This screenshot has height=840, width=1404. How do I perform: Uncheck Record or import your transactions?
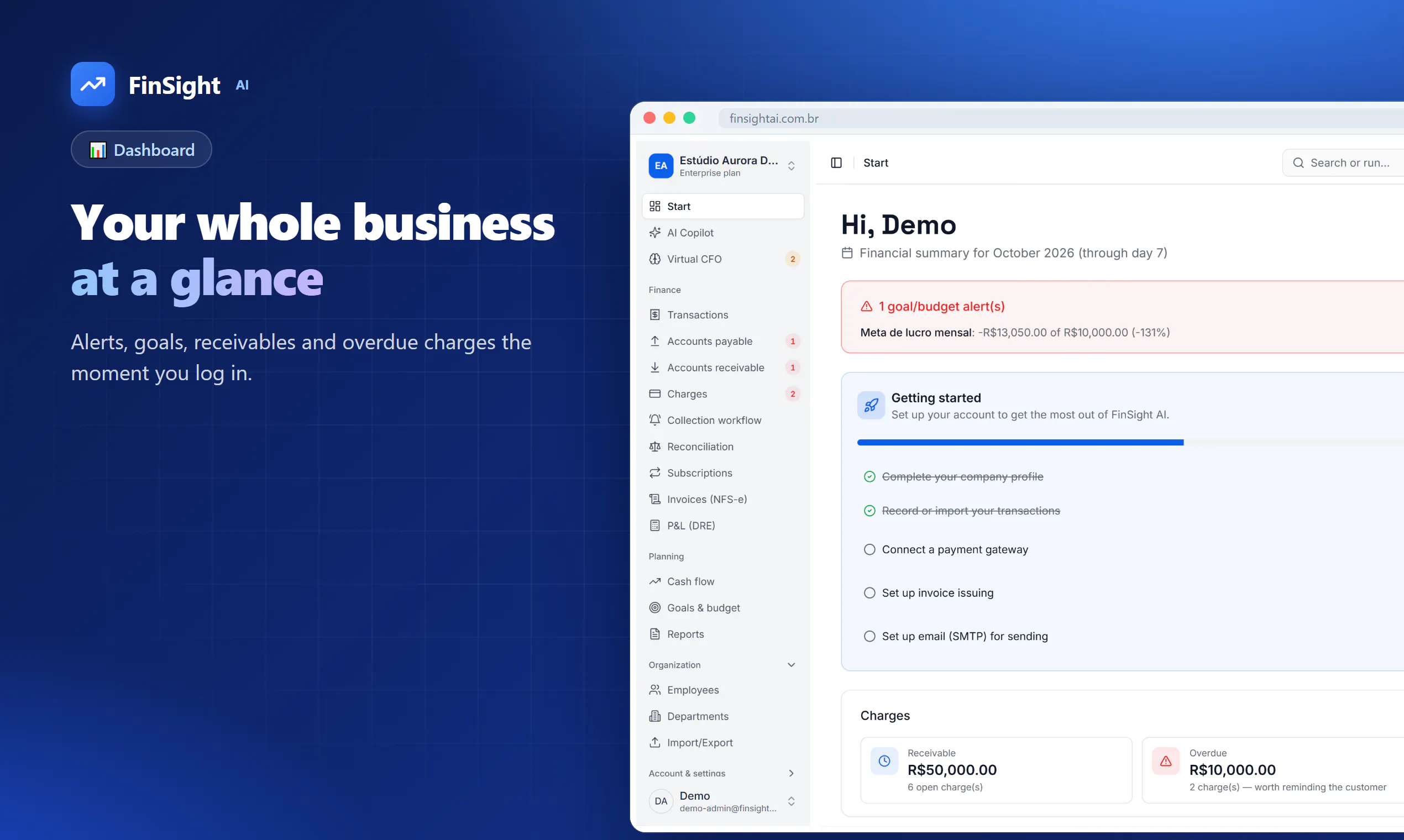[x=869, y=511]
